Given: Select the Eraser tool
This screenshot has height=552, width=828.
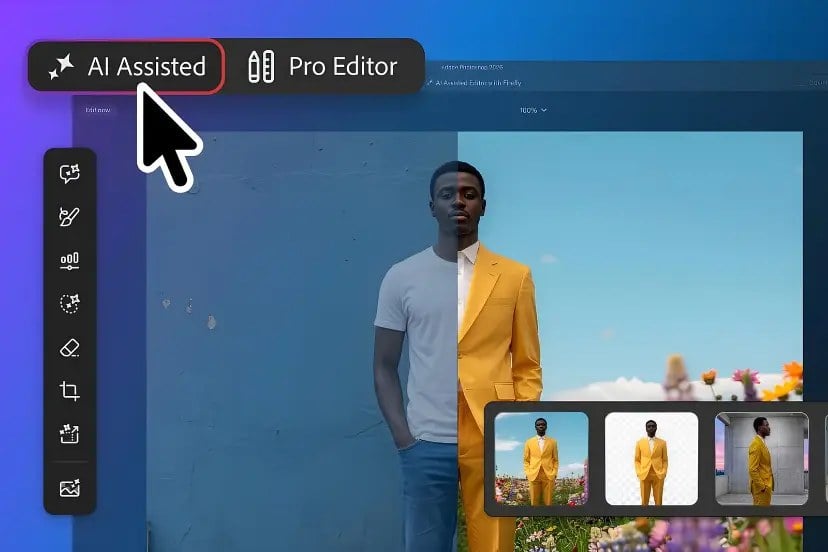Looking at the screenshot, I should [69, 348].
